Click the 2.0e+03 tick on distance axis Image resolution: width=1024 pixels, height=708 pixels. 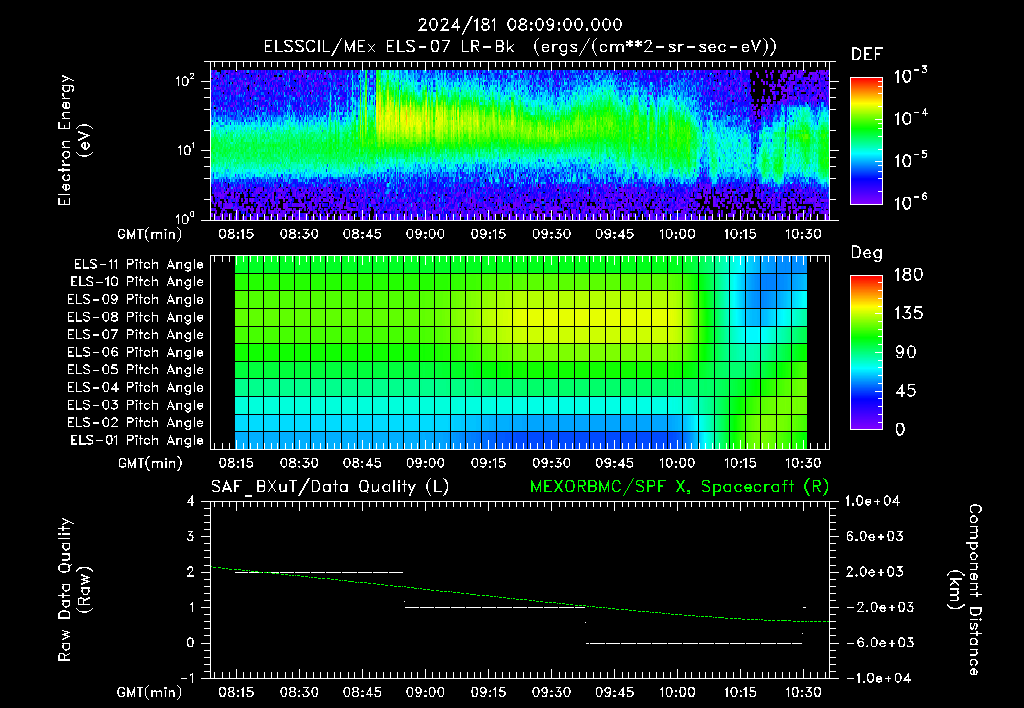tap(874, 571)
